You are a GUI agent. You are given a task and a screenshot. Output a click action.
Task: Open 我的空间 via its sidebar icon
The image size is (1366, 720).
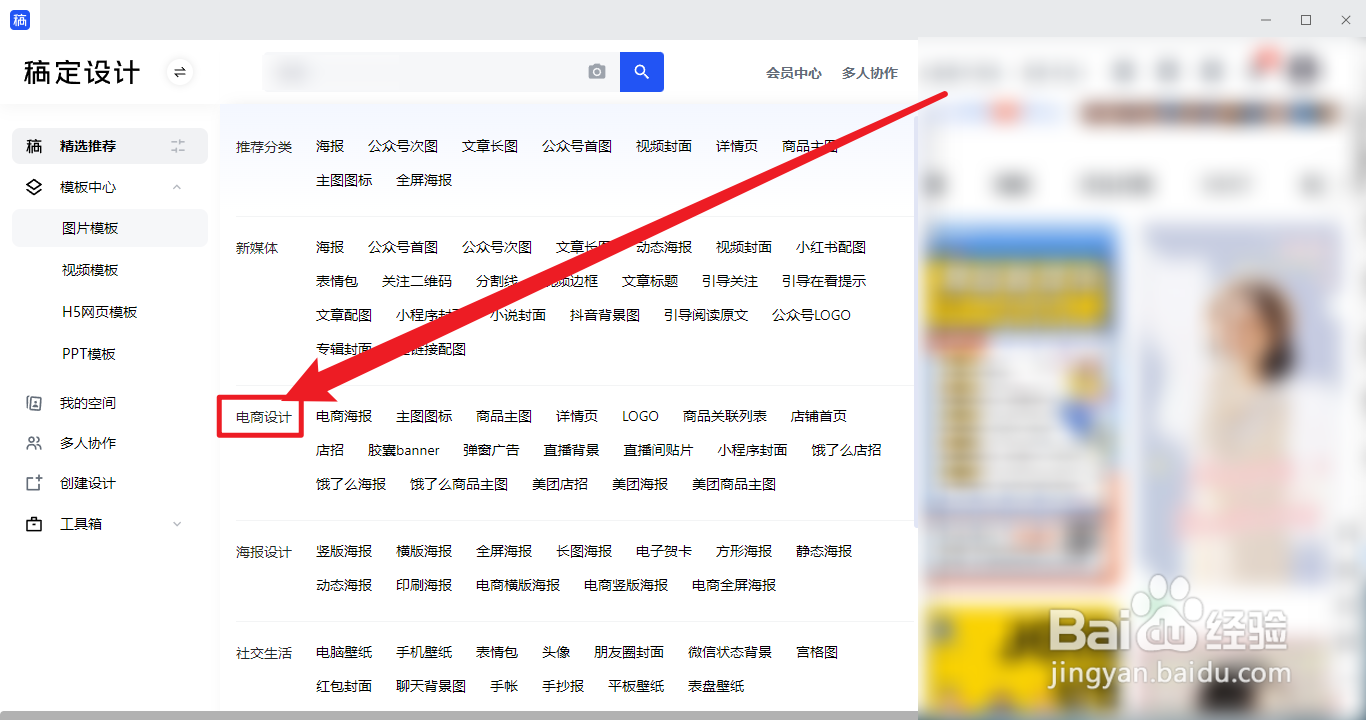[x=33, y=403]
